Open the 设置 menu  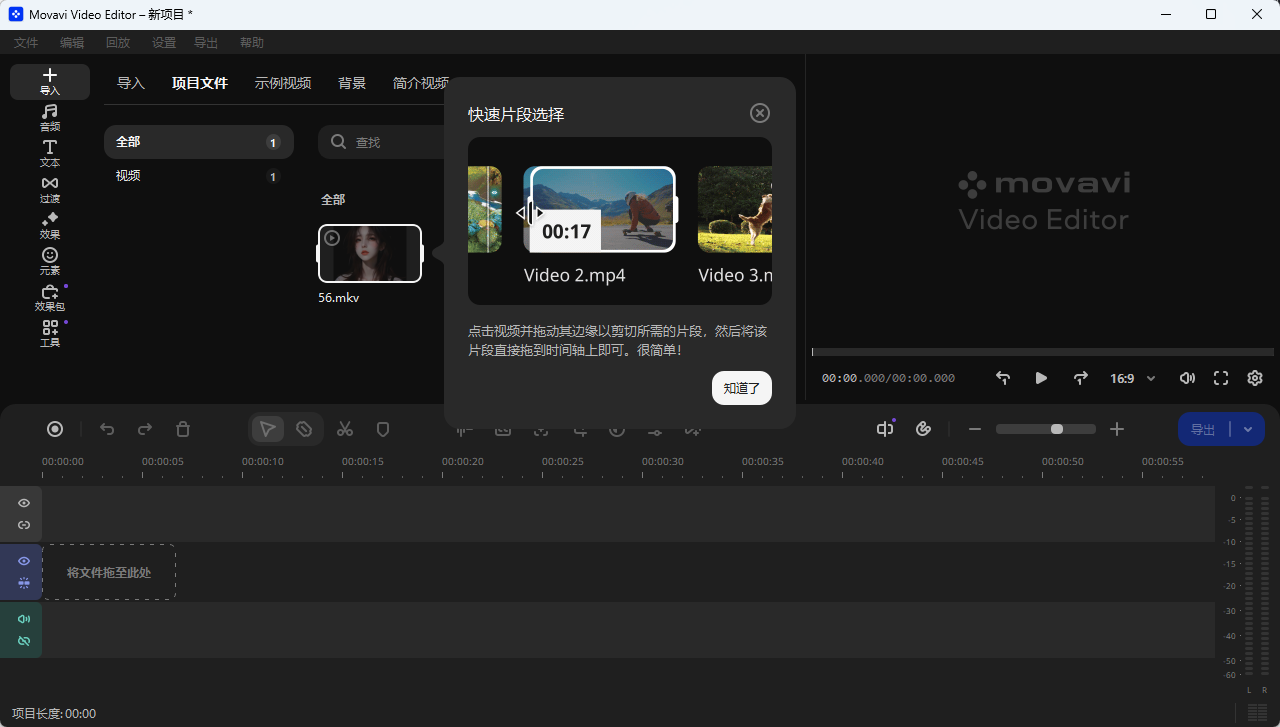tap(164, 42)
